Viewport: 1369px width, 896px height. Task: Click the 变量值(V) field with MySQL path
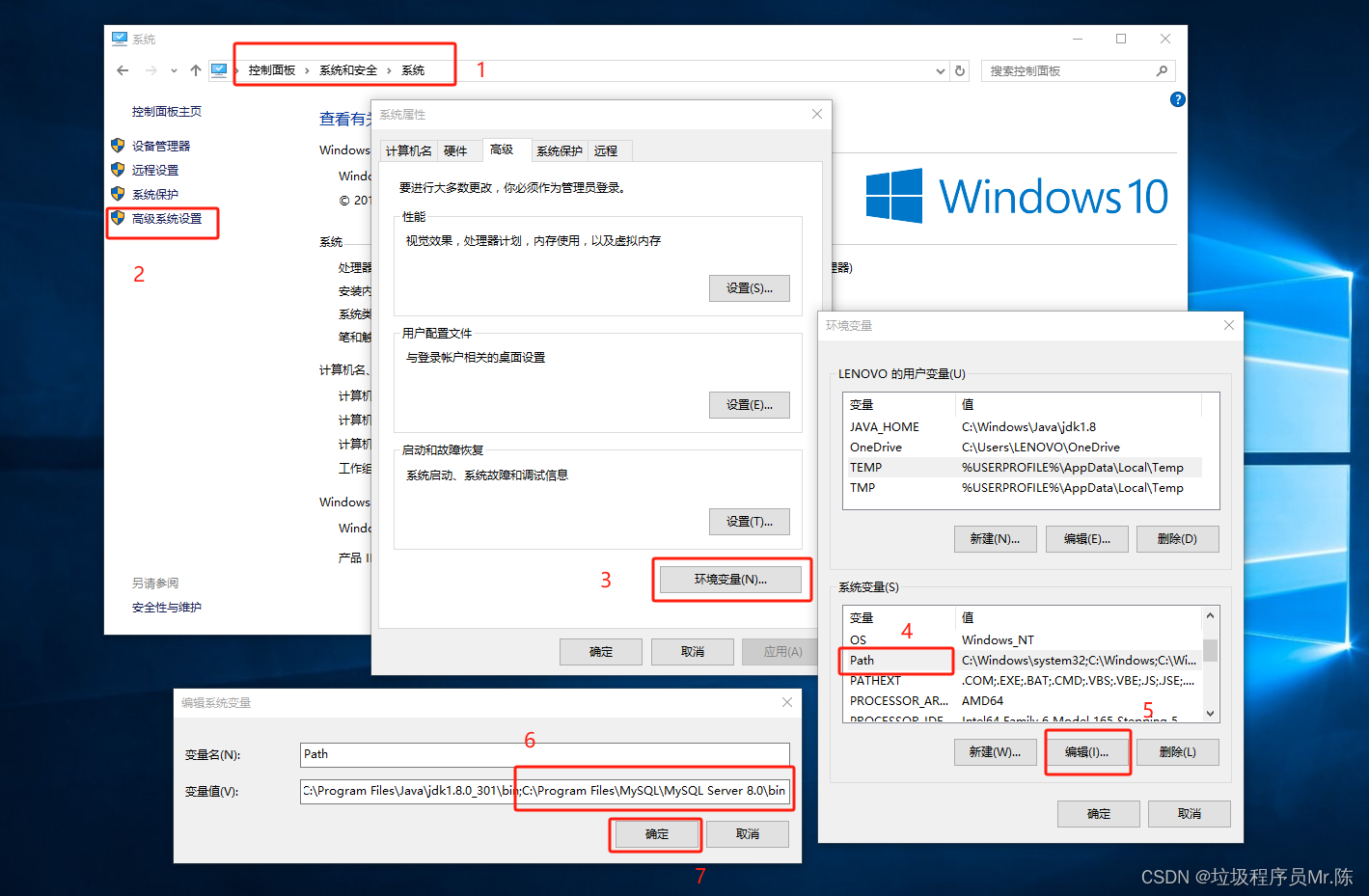[545, 791]
